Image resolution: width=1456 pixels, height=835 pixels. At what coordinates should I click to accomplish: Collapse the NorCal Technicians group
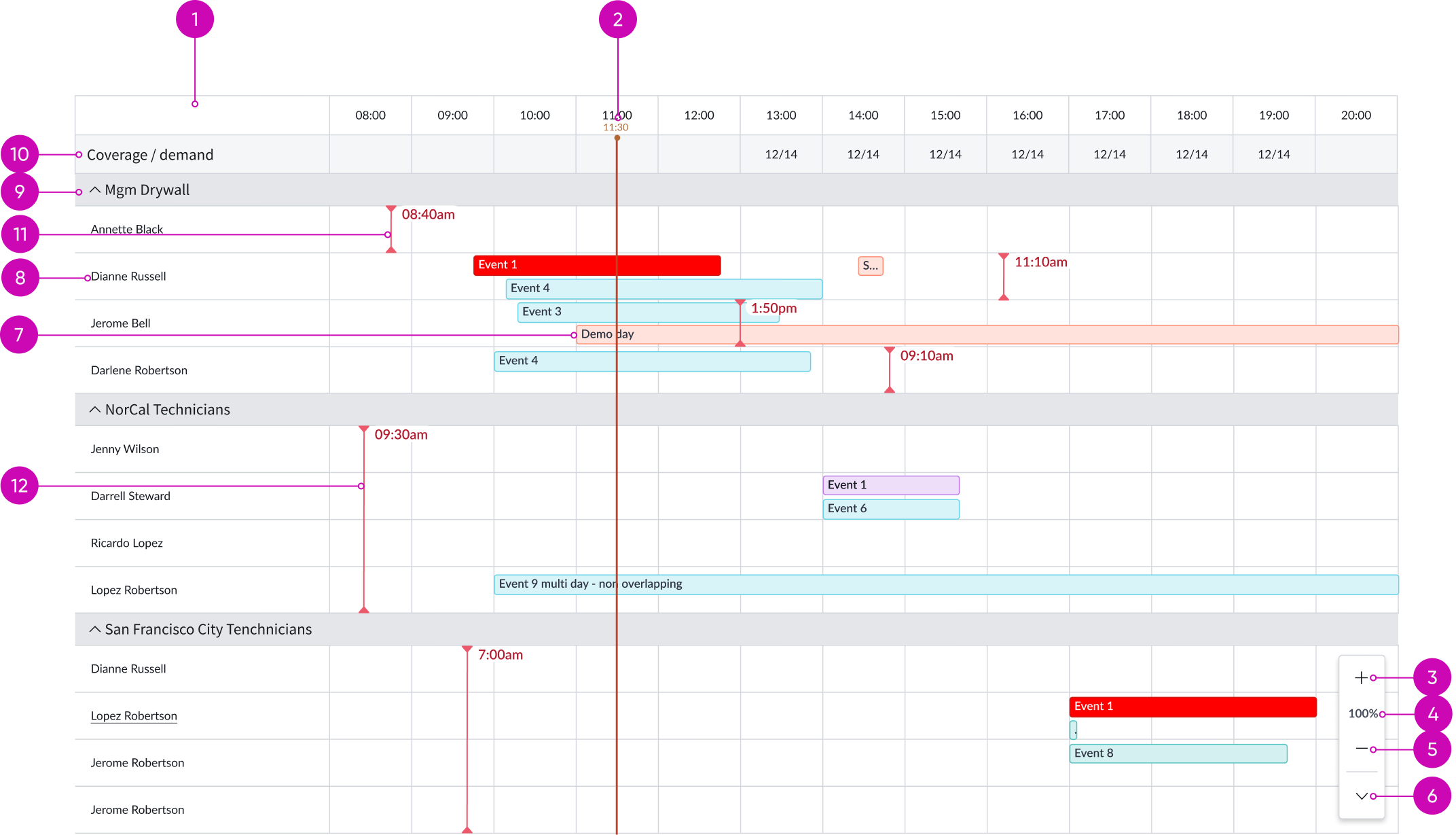(x=95, y=409)
